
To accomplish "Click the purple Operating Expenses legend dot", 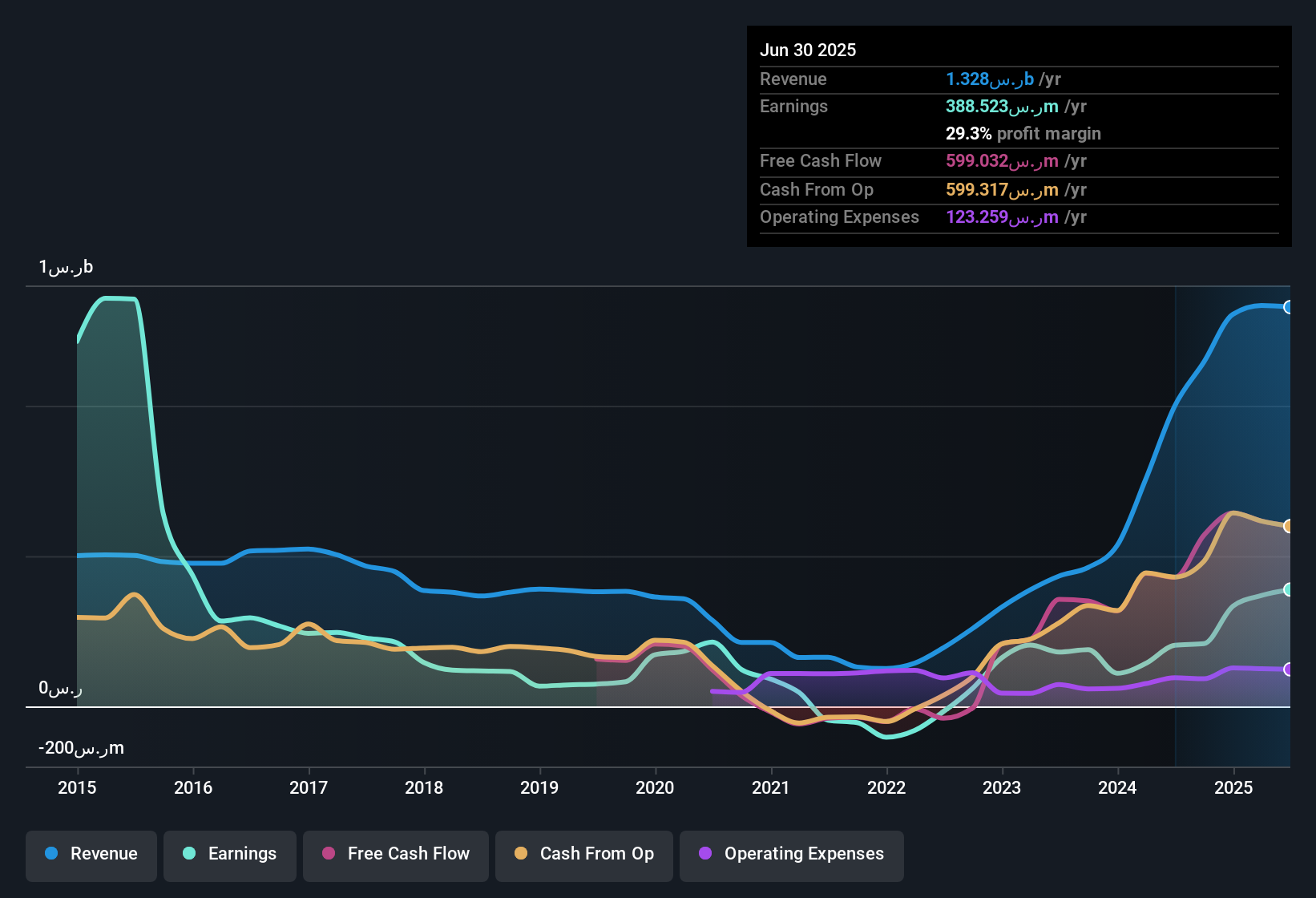I will [x=705, y=854].
